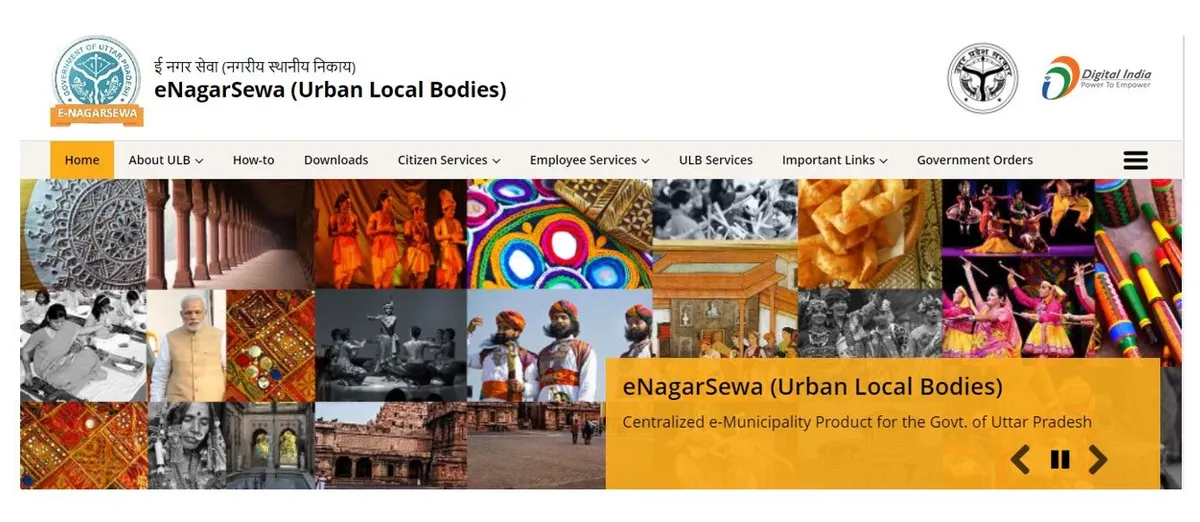This screenshot has height=522, width=1200.
Task: Advance to next slide arrow
Action: pos(1098,459)
